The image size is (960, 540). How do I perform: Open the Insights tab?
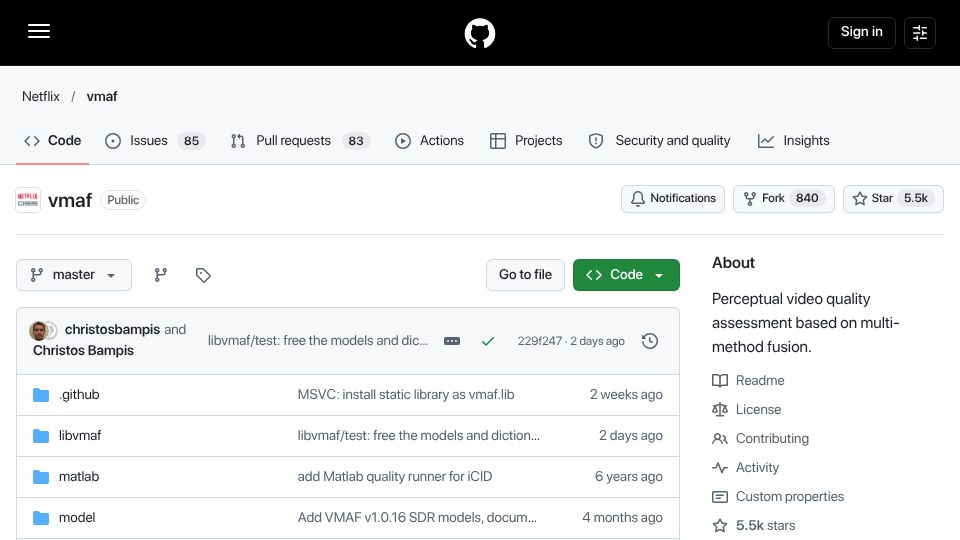point(793,141)
